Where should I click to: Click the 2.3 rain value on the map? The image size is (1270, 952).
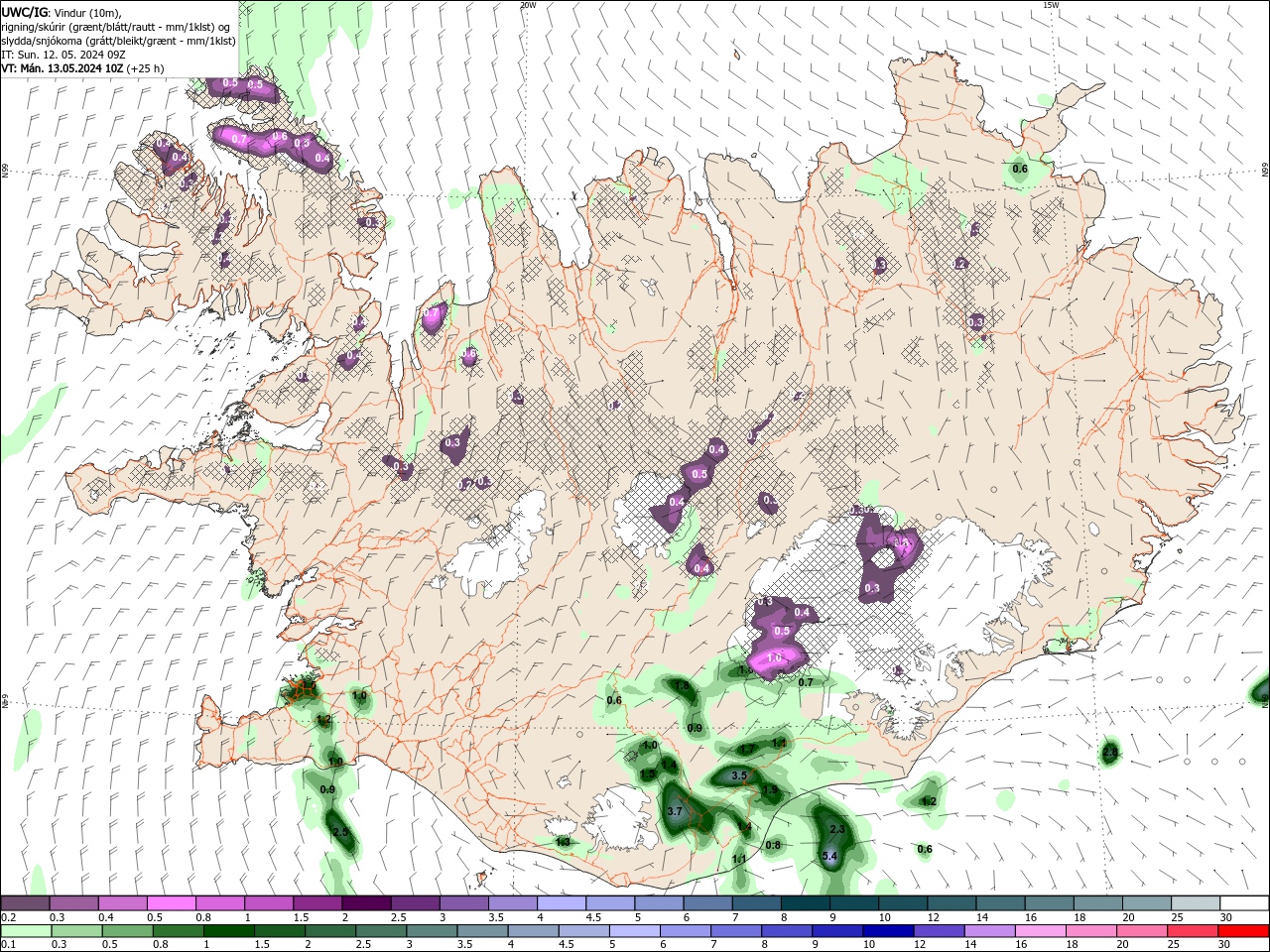pyautogui.click(x=836, y=829)
